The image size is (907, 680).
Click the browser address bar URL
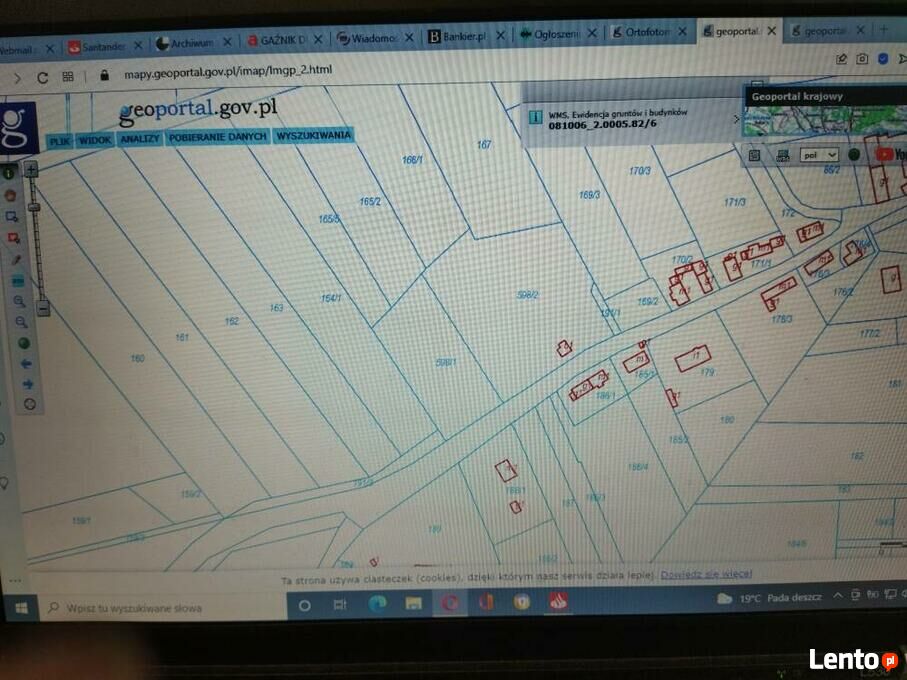pyautogui.click(x=228, y=71)
